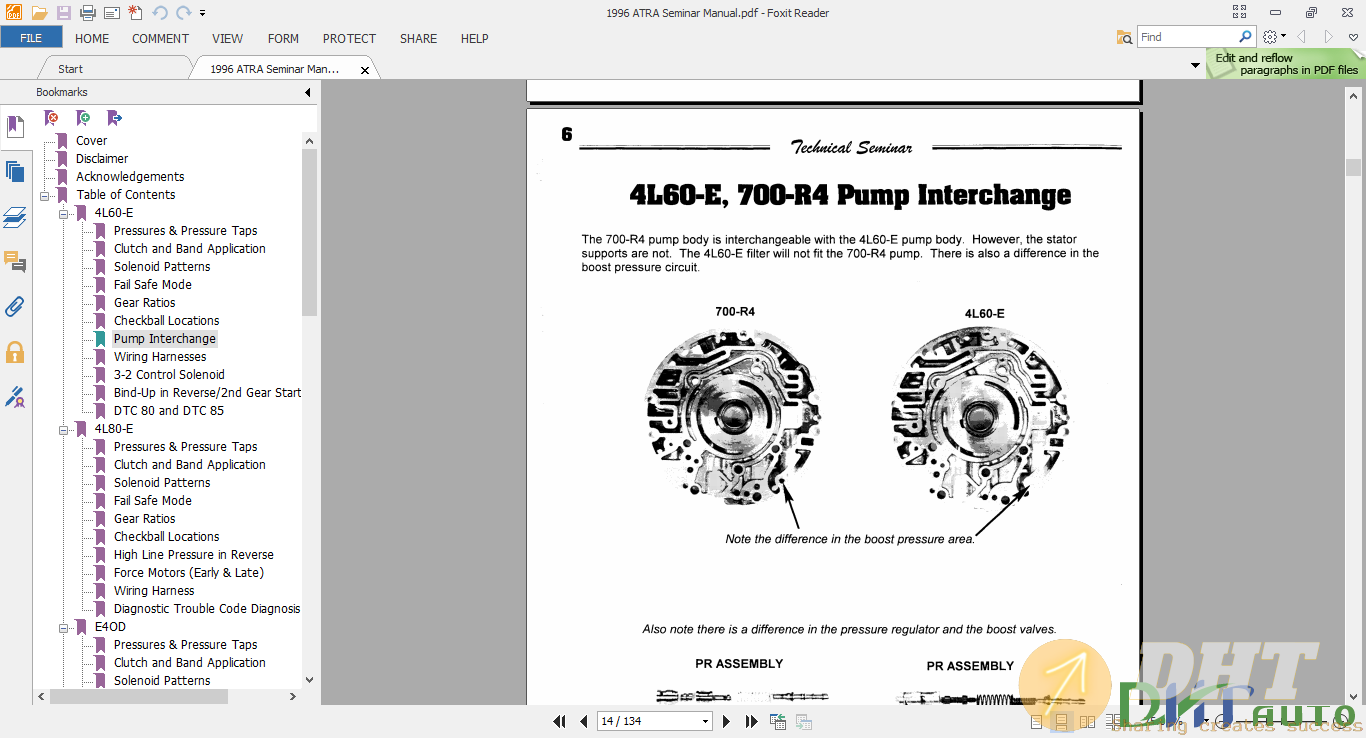Open the HELP ribbon tab
Image resolution: width=1366 pixels, height=738 pixels.
(474, 38)
